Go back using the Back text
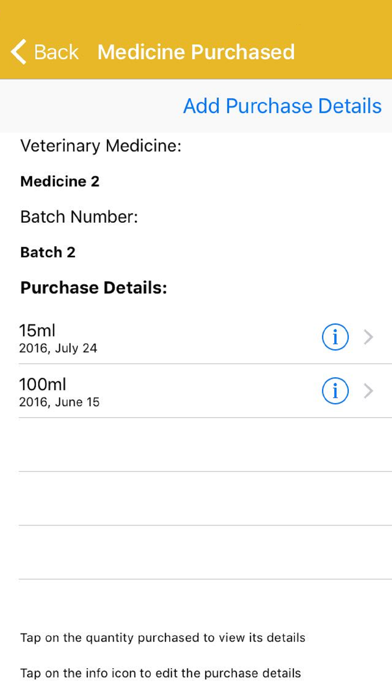392x696 pixels. [56, 52]
